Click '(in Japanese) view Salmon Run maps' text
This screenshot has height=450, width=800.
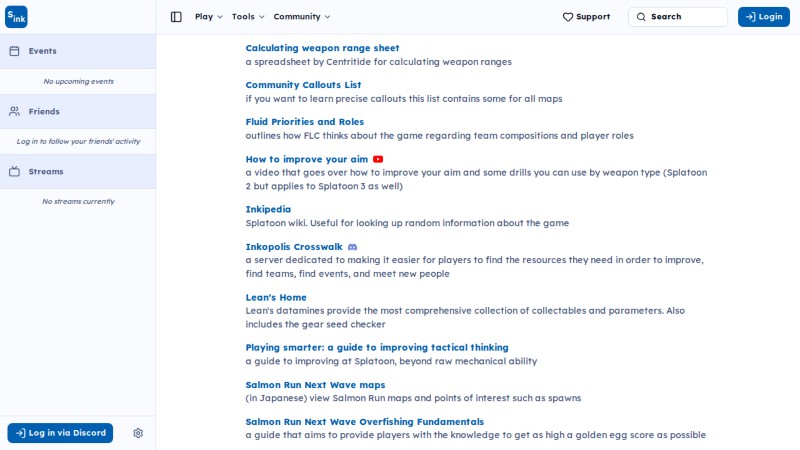click(x=413, y=398)
